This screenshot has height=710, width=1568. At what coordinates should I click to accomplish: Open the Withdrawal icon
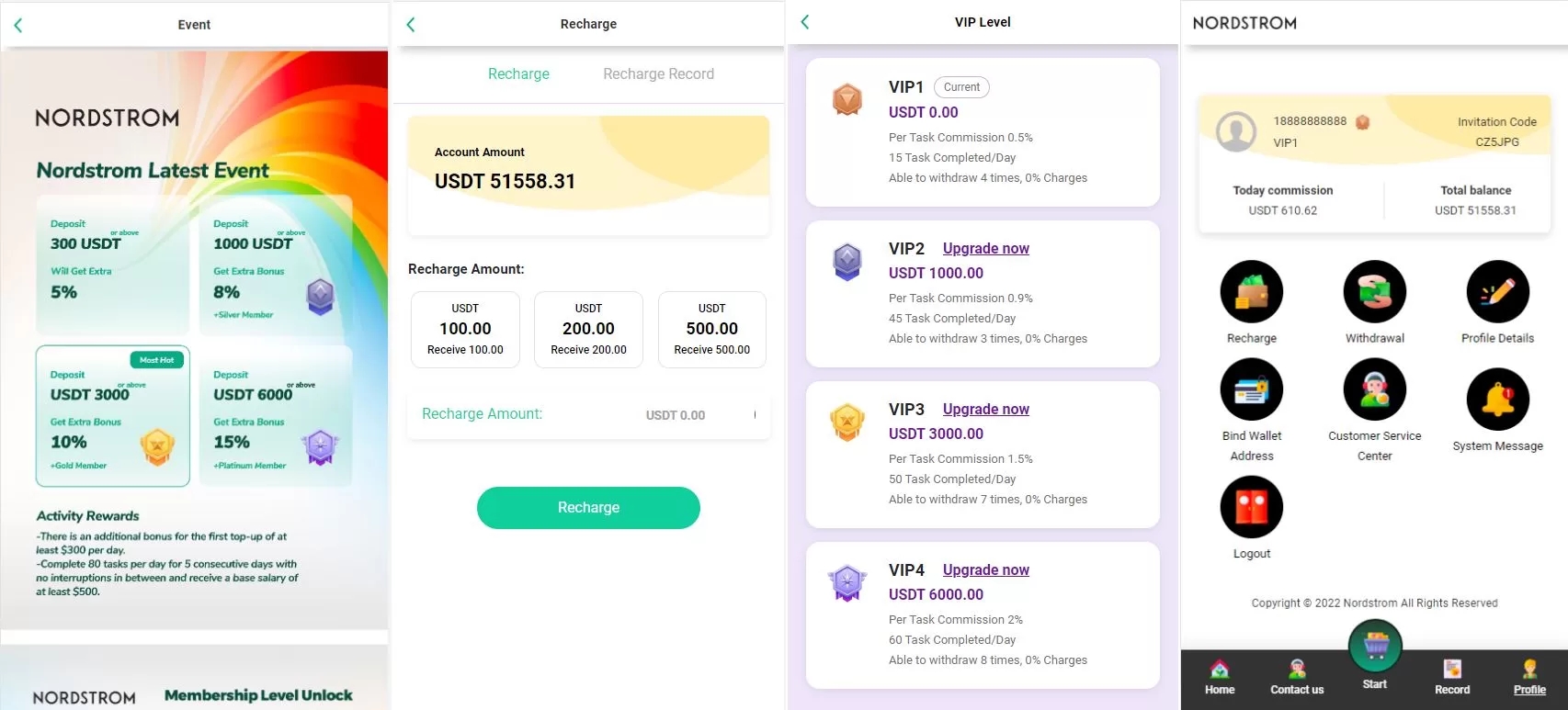tap(1374, 292)
